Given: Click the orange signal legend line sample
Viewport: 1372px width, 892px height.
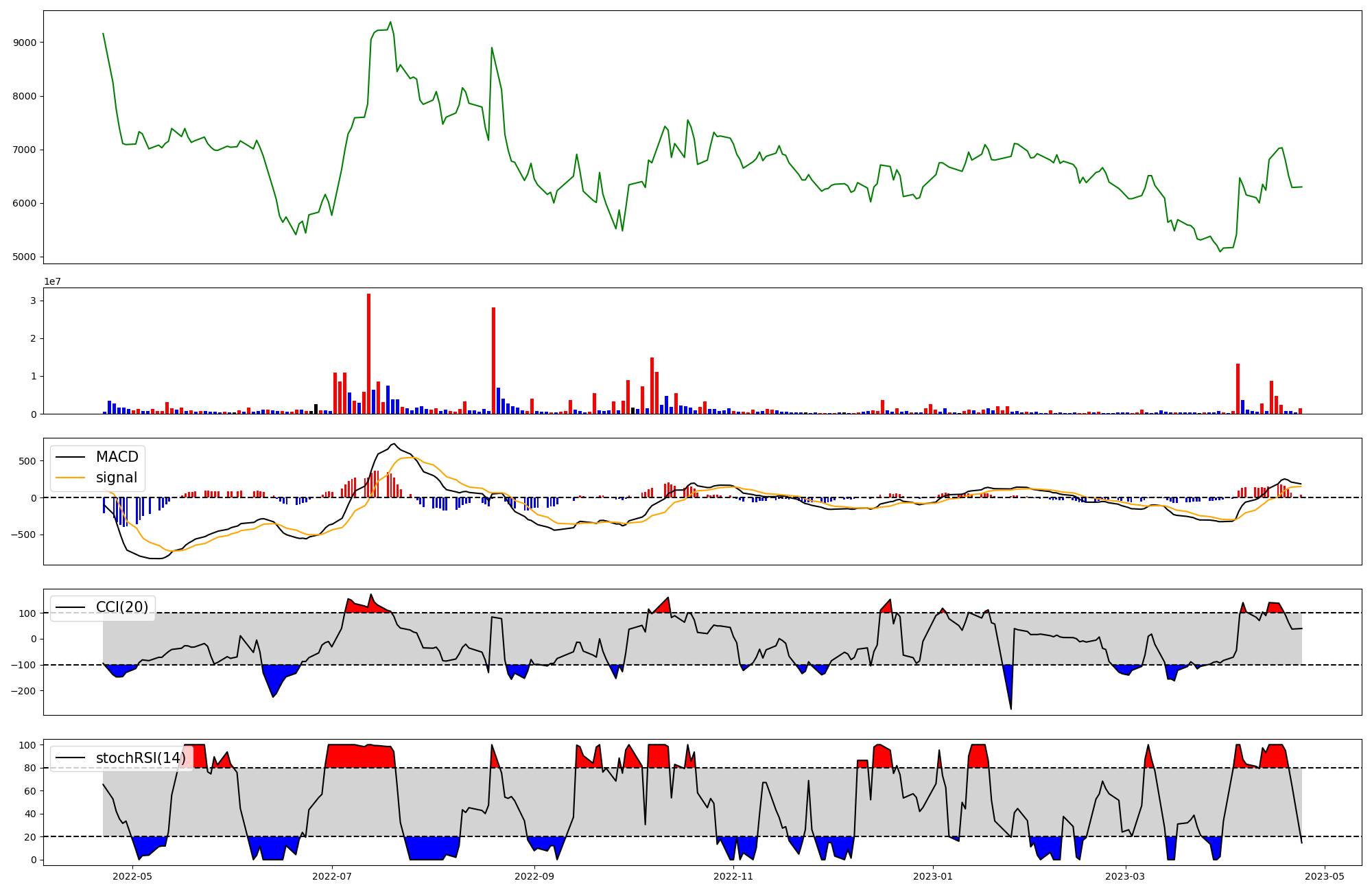Looking at the screenshot, I should [x=70, y=478].
